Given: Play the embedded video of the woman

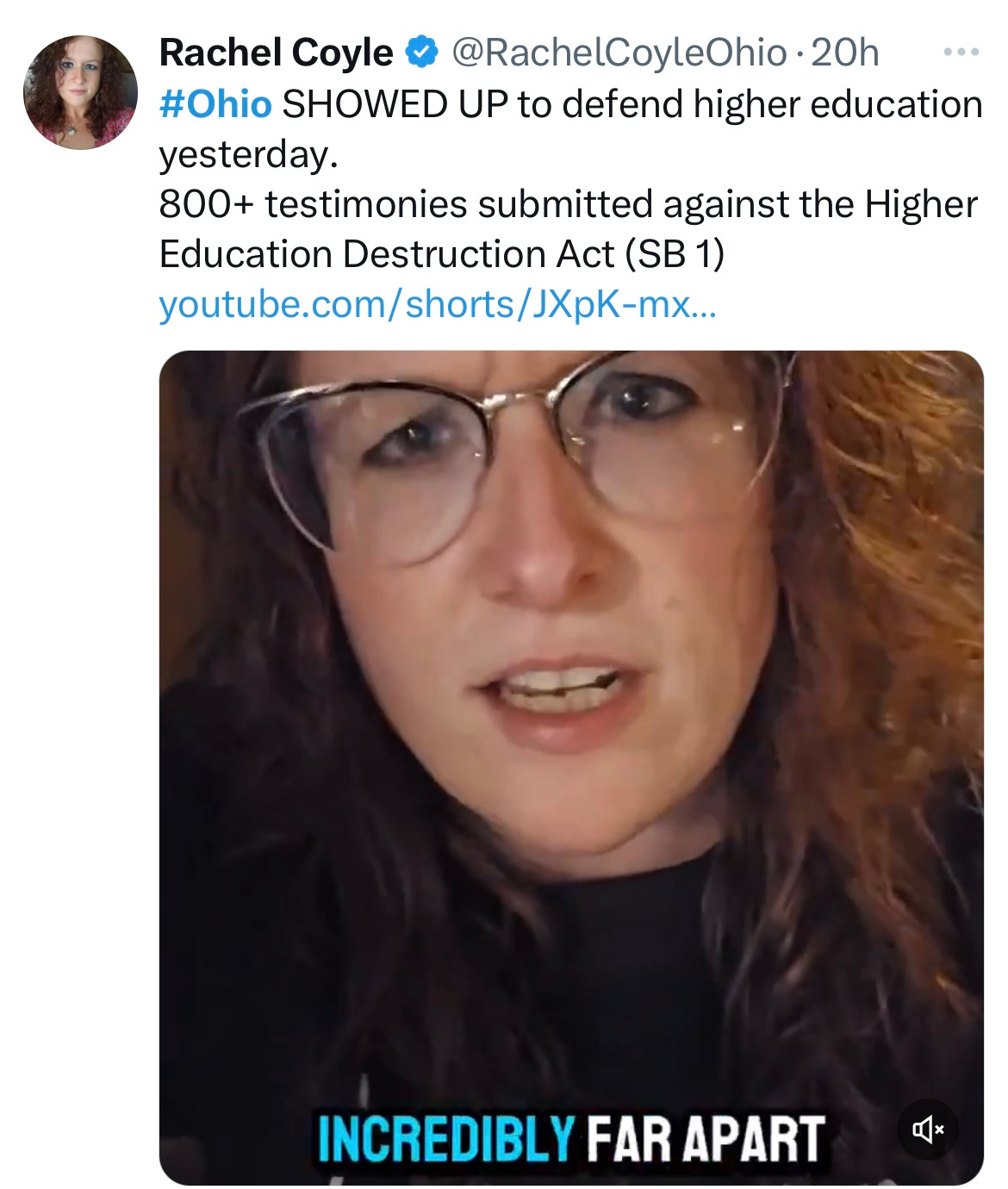Looking at the screenshot, I should (571, 767).
